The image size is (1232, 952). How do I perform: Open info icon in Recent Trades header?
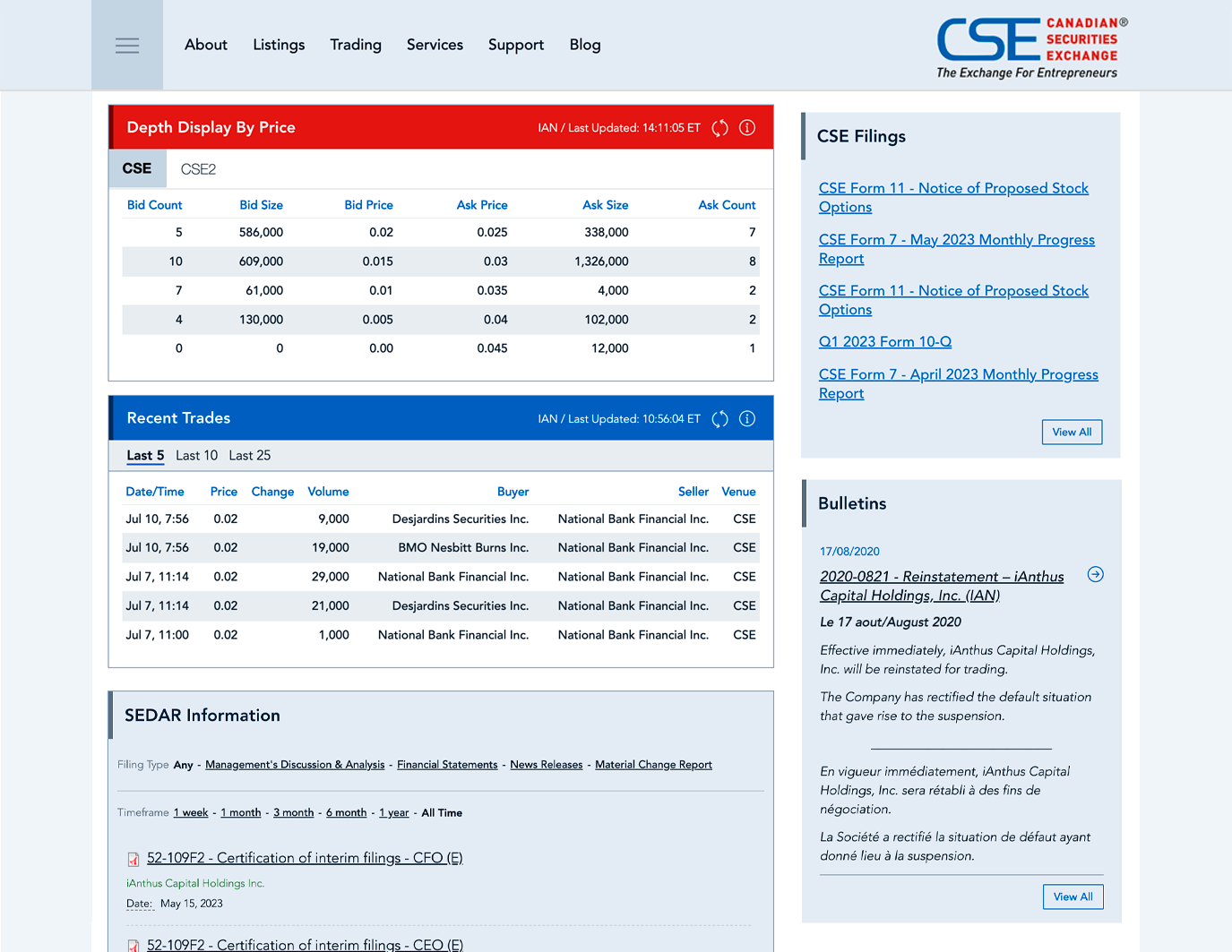pos(747,419)
